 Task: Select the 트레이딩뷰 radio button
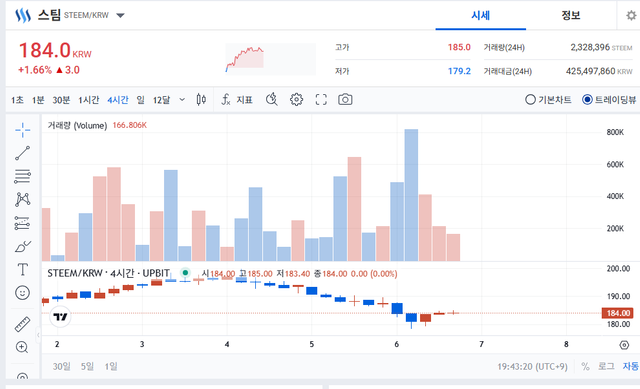[609, 100]
